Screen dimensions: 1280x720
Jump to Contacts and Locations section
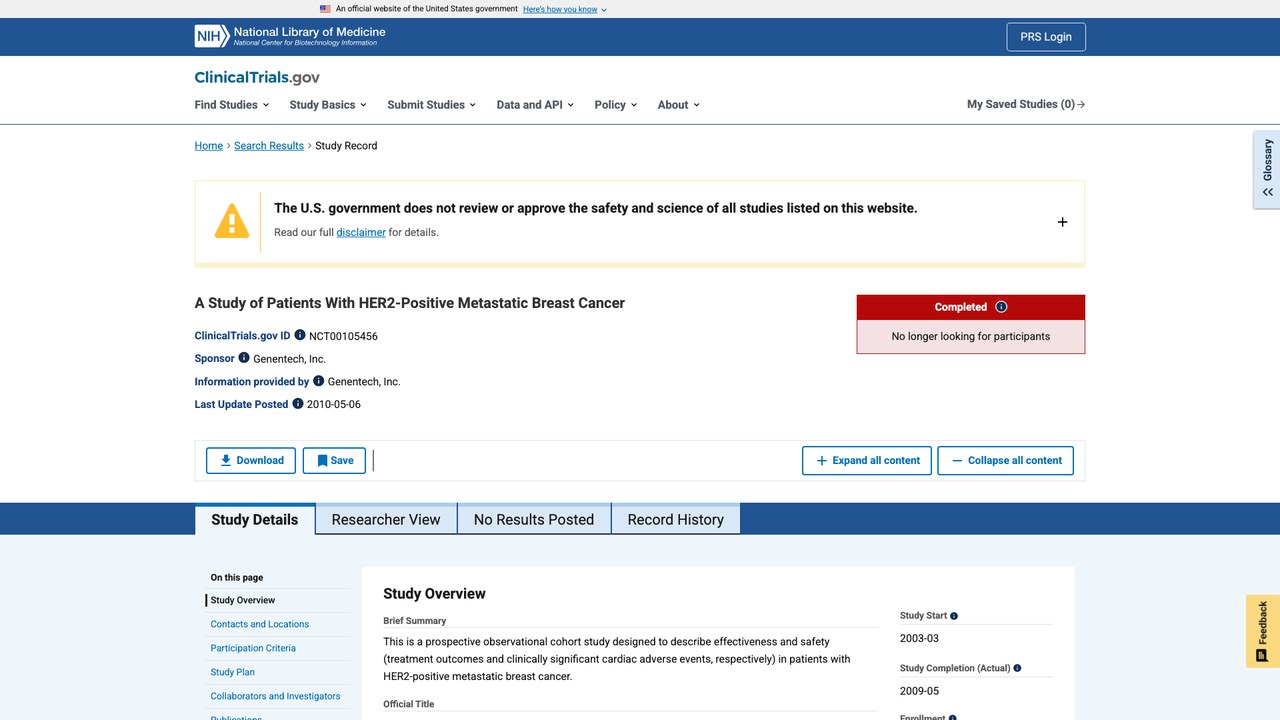click(x=260, y=624)
